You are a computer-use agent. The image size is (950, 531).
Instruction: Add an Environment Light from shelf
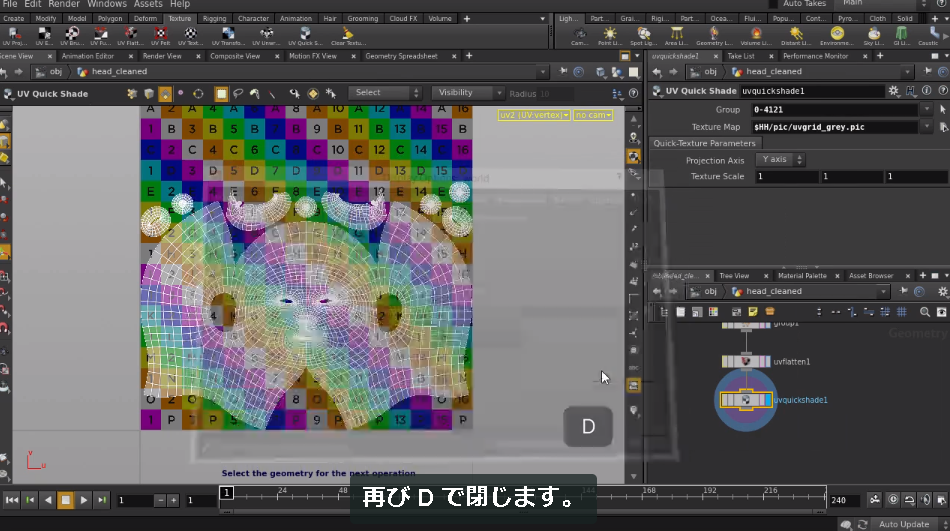point(837,36)
